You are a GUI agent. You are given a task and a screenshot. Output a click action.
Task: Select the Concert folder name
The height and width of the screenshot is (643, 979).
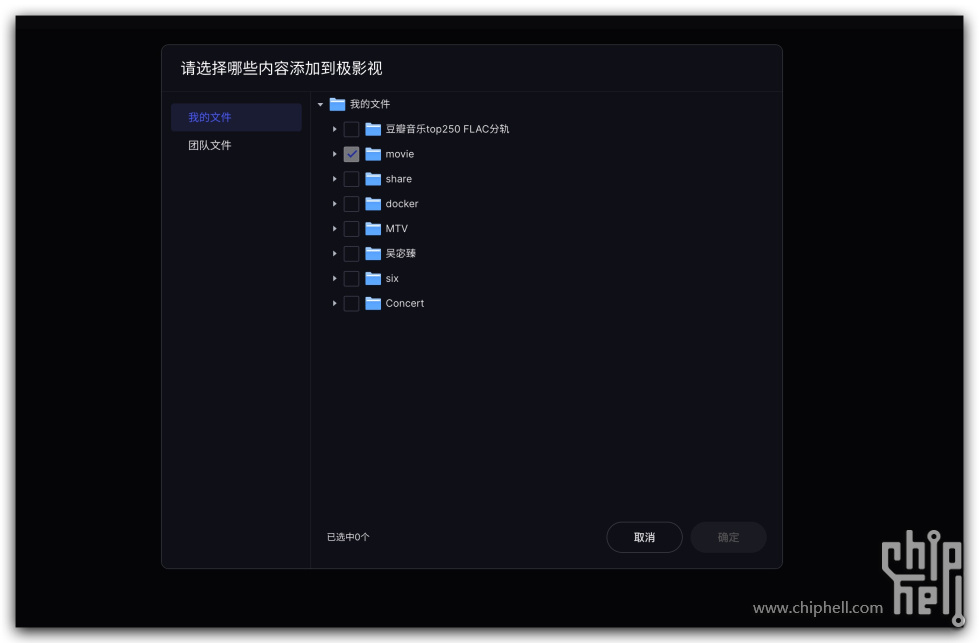pos(405,303)
